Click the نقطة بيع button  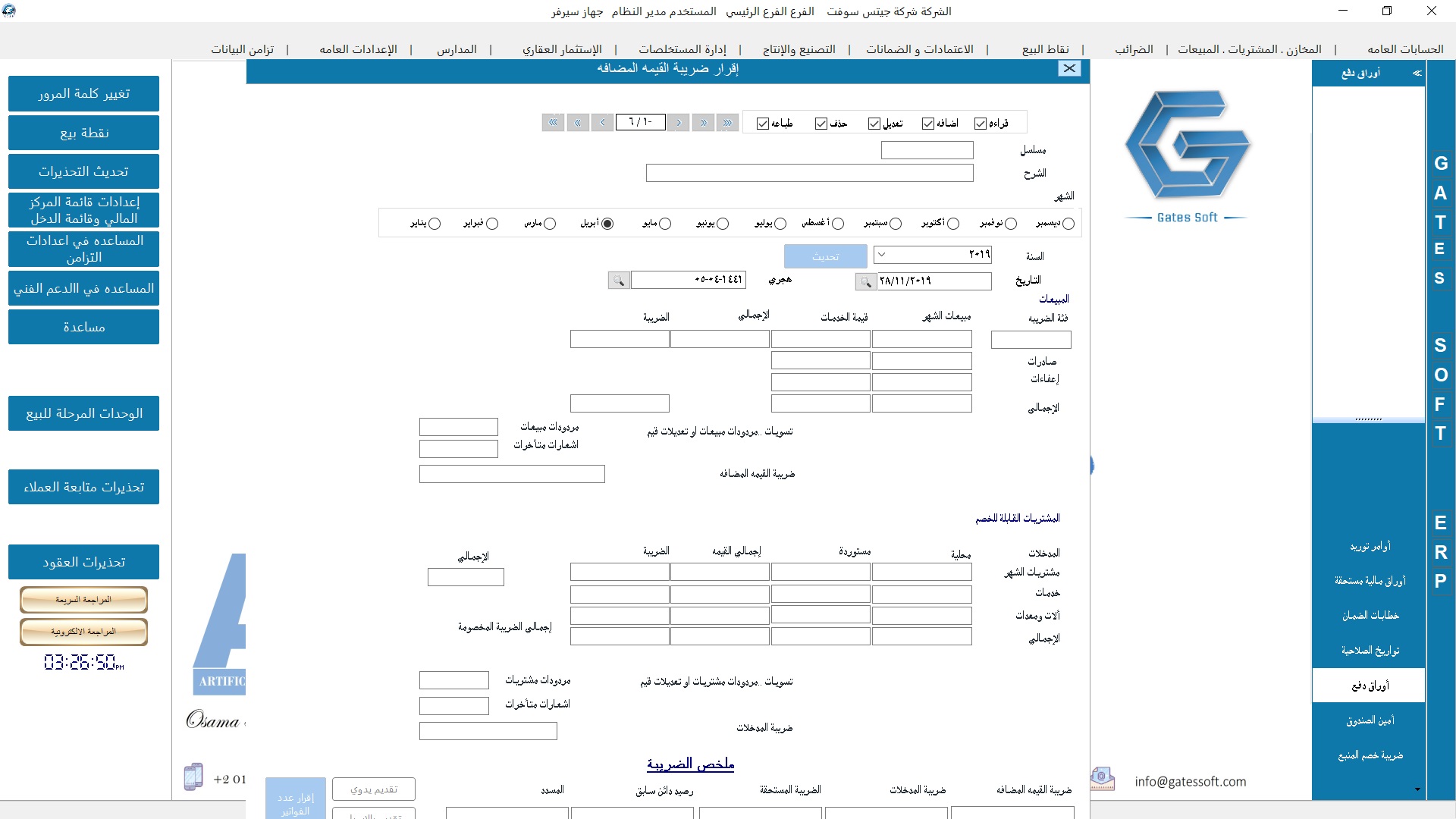(83, 133)
